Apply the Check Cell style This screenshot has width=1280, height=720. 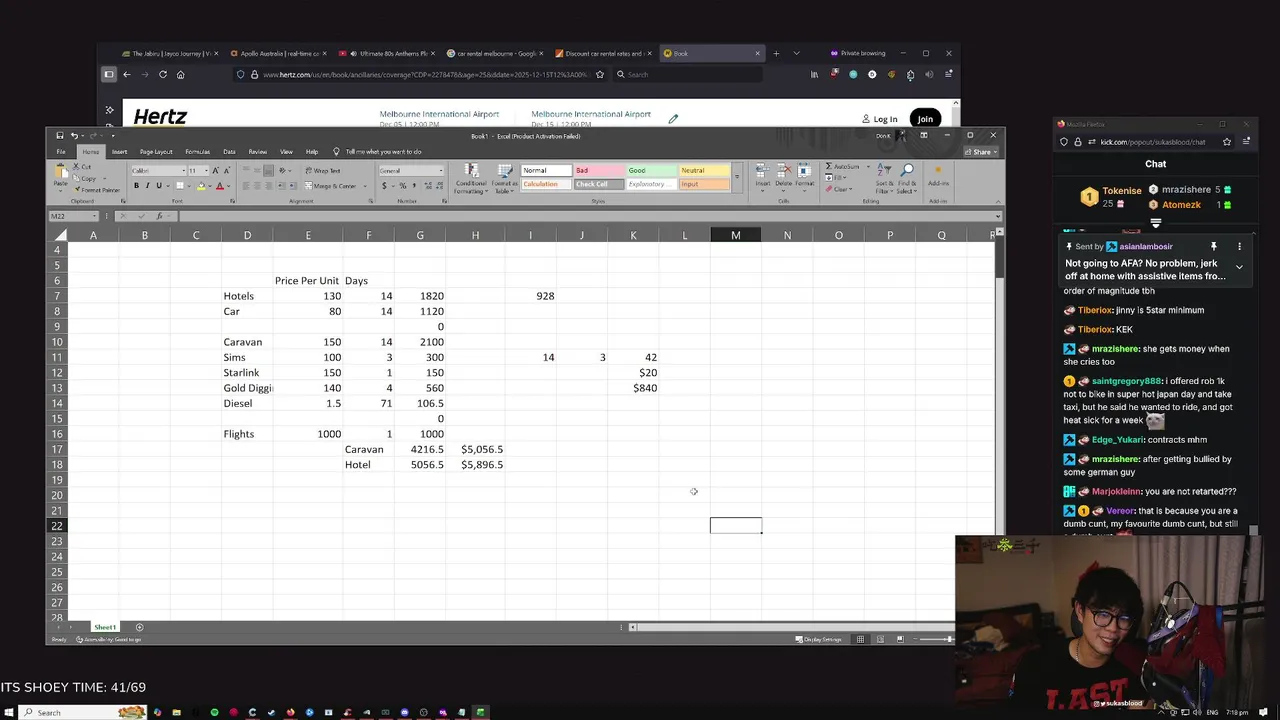[598, 184]
